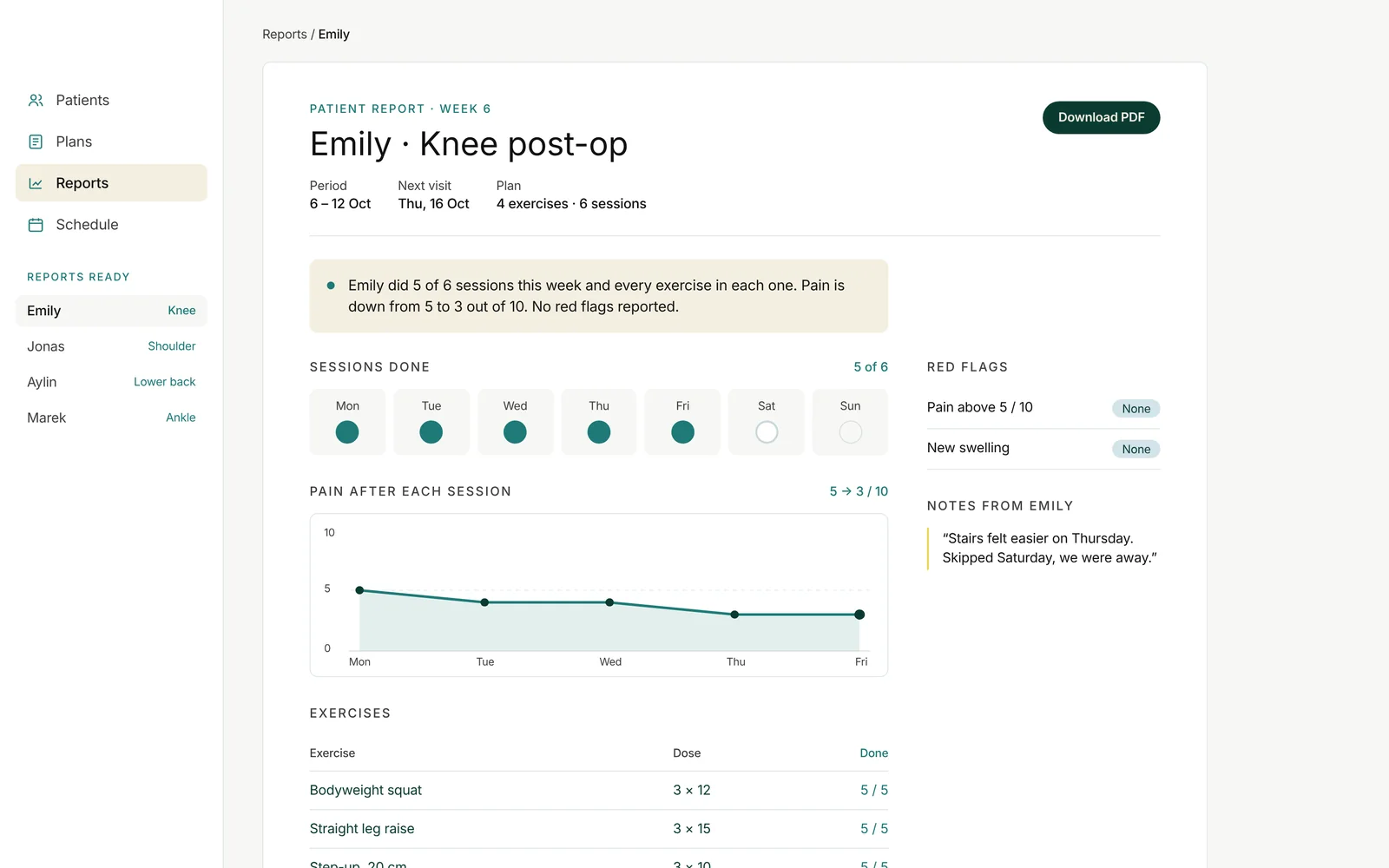Image resolution: width=1389 pixels, height=868 pixels.
Task: Open Marek's Ankle report
Action: pyautogui.click(x=111, y=418)
